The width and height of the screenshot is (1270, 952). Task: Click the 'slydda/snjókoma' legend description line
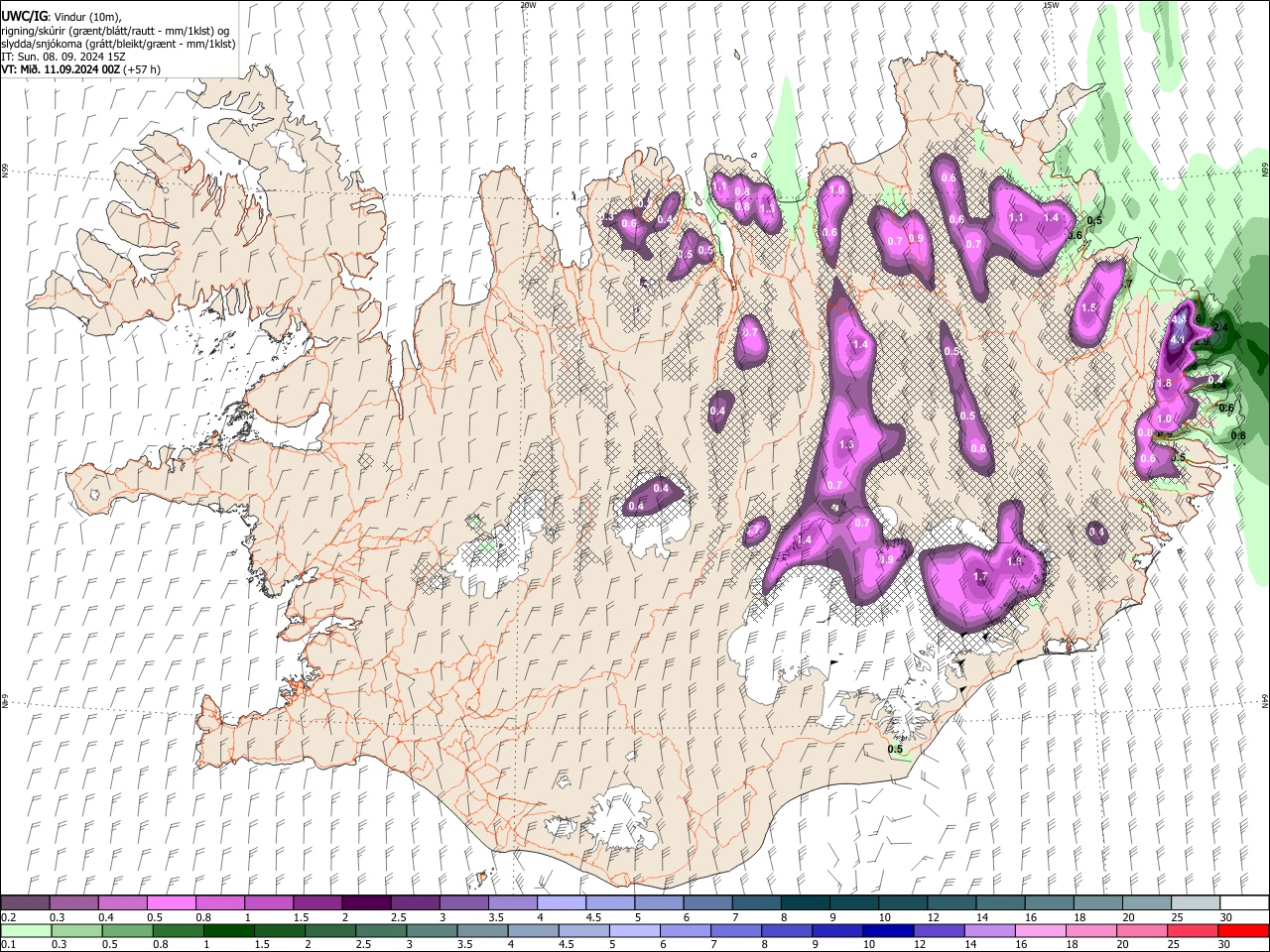119,44
